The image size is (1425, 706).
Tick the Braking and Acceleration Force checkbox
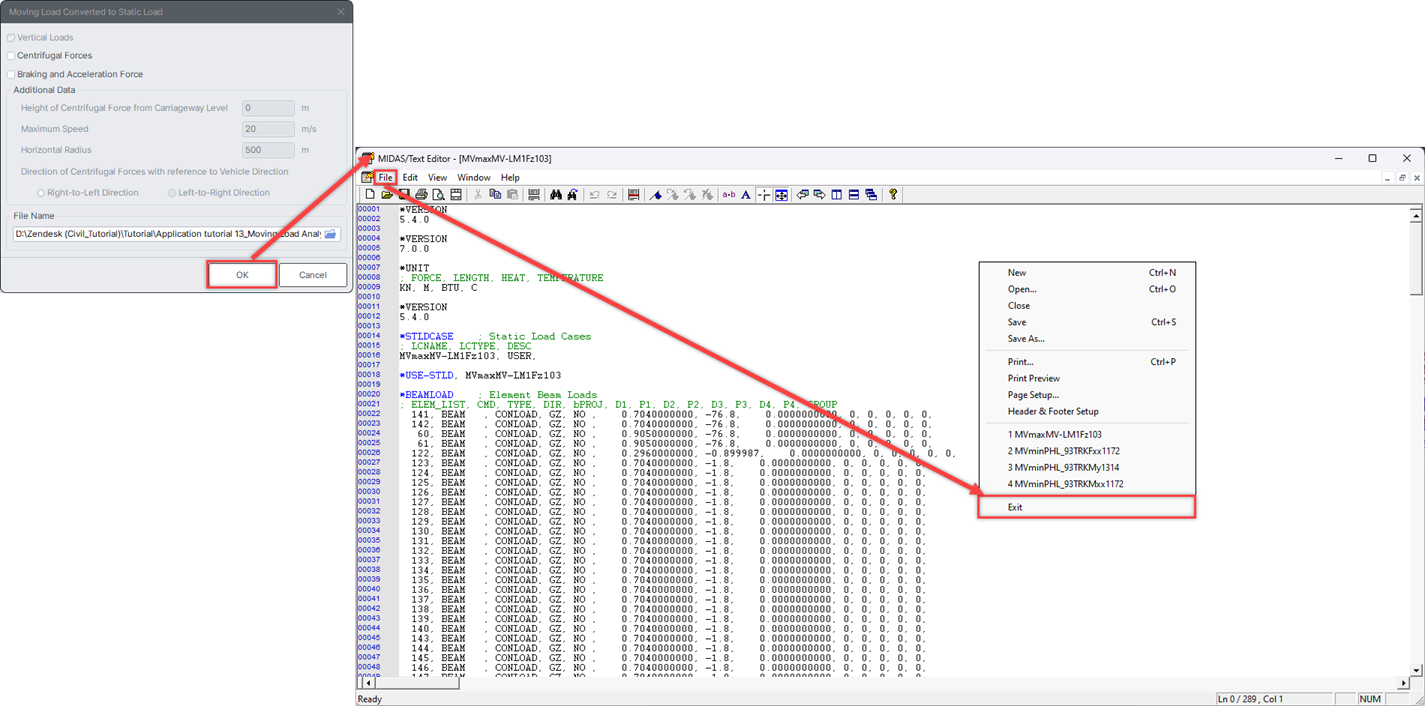point(11,74)
